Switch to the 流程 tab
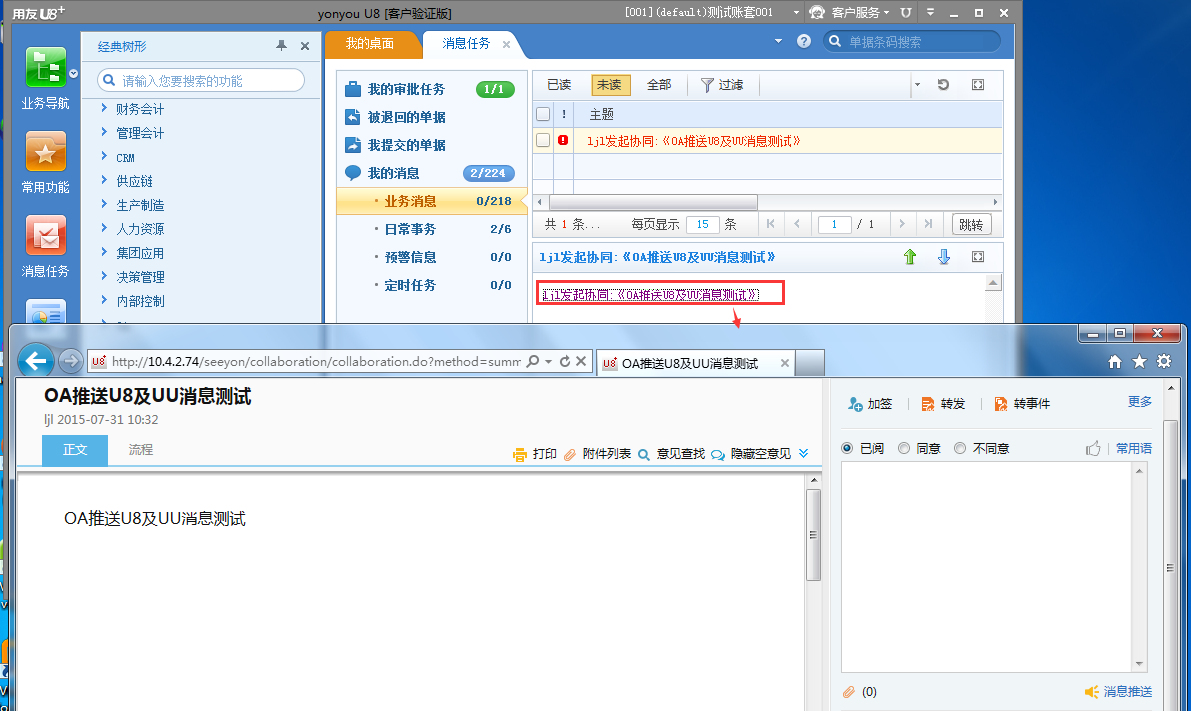Screen dimensions: 1191x711 141,450
